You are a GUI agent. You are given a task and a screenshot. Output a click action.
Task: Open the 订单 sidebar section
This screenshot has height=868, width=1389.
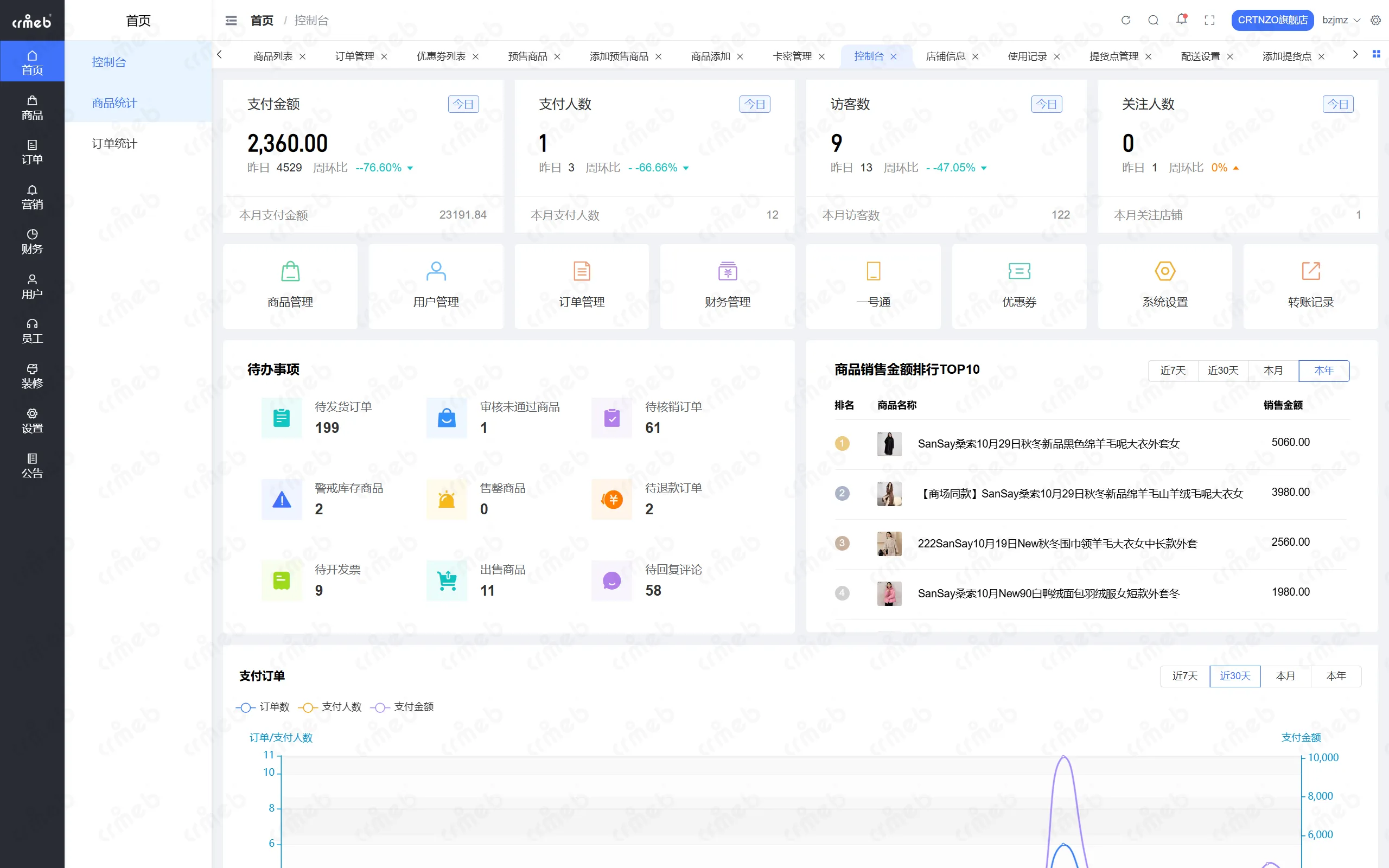pyautogui.click(x=32, y=152)
